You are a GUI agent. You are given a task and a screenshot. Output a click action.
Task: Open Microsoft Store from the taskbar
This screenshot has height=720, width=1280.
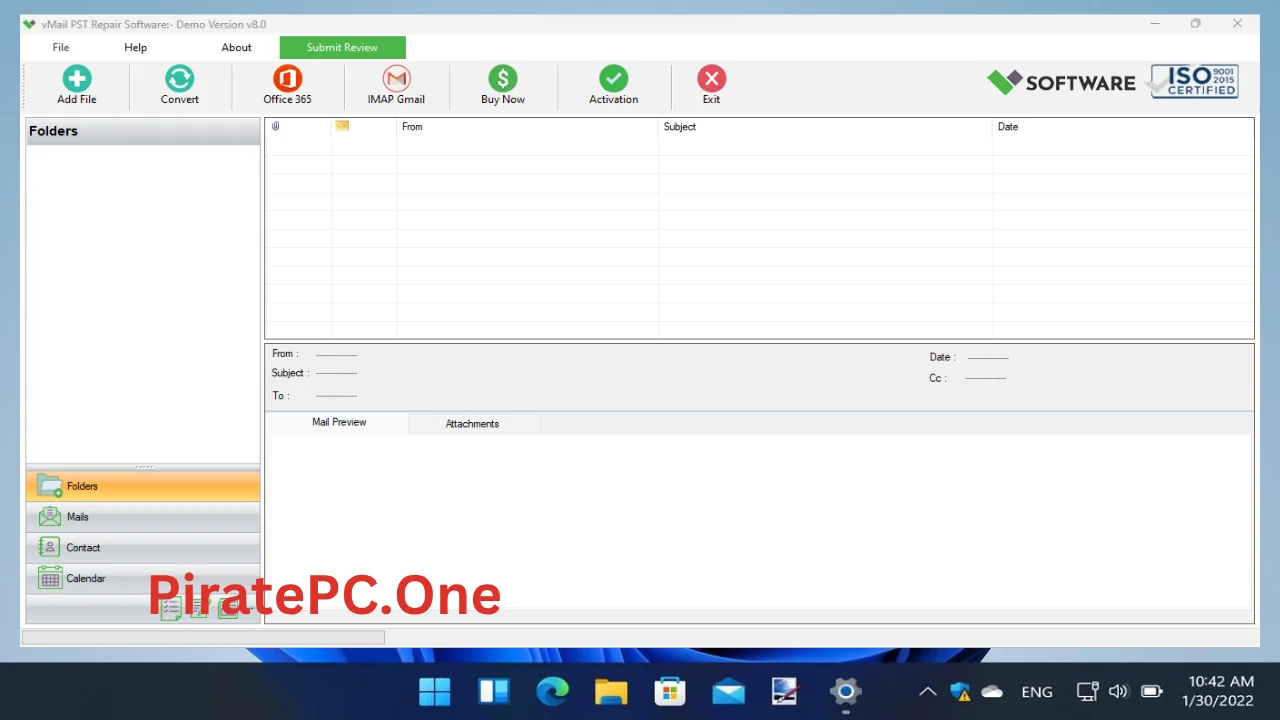point(669,691)
